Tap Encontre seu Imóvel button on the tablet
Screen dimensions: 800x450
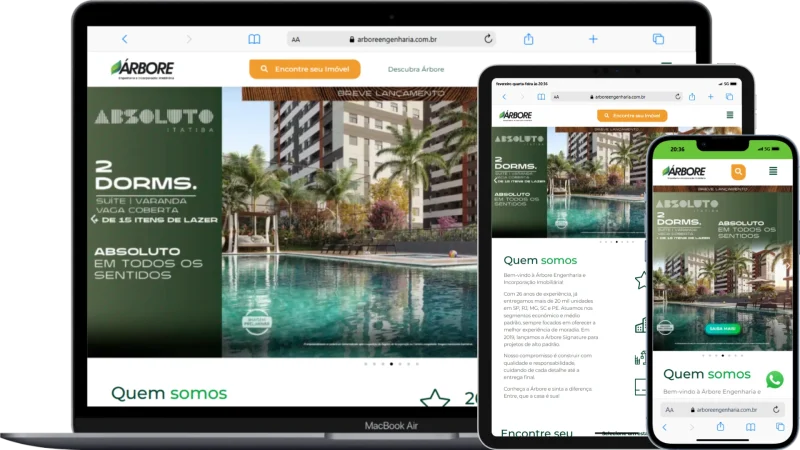tap(631, 115)
